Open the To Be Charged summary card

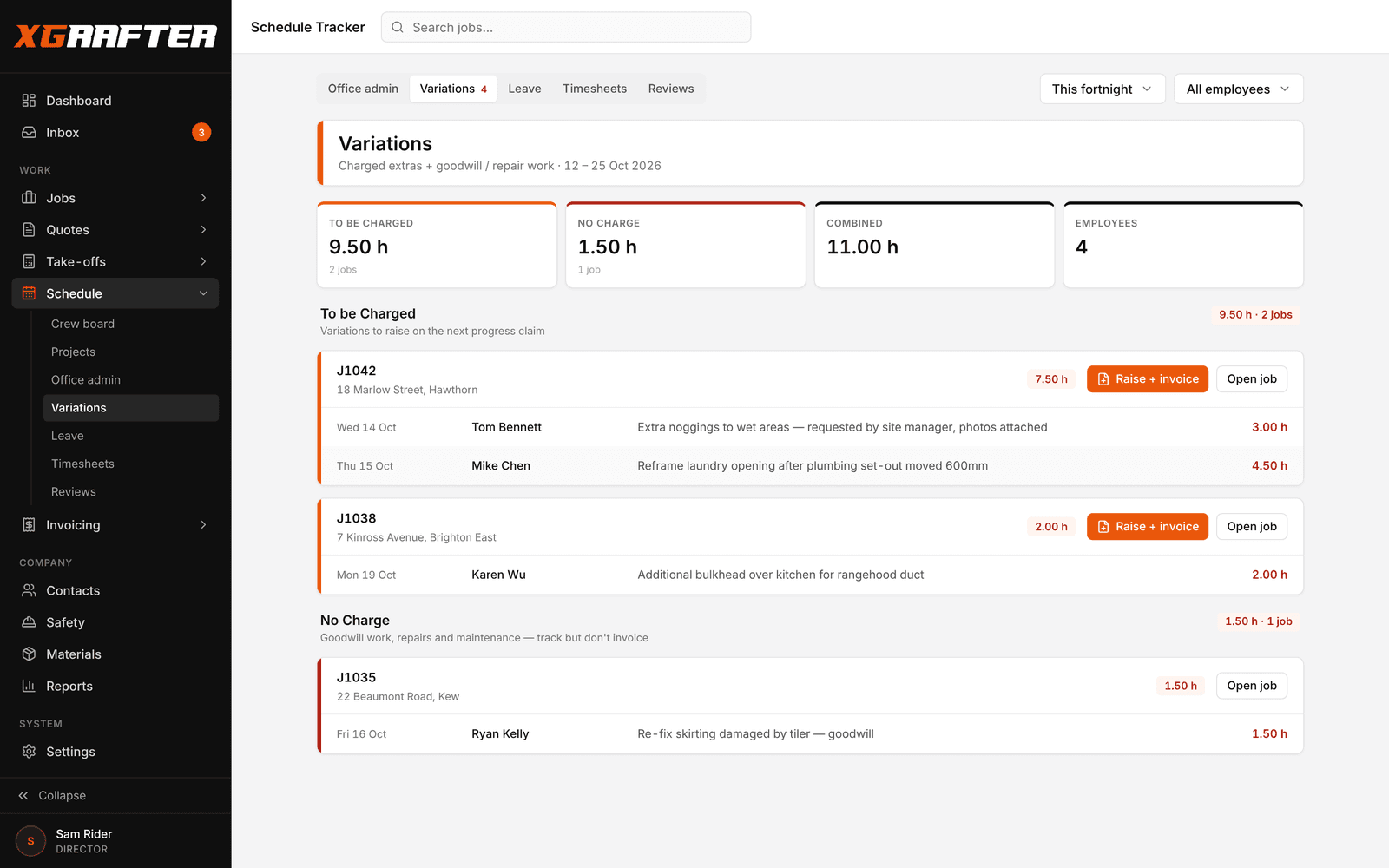(437, 245)
